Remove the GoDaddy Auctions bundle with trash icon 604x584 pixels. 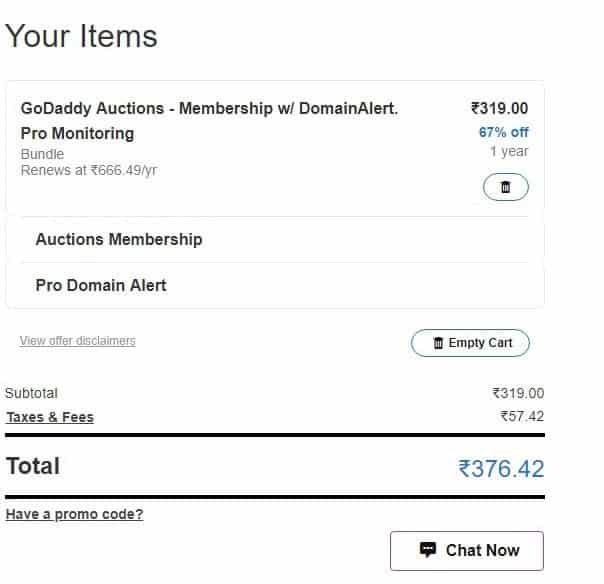click(505, 187)
